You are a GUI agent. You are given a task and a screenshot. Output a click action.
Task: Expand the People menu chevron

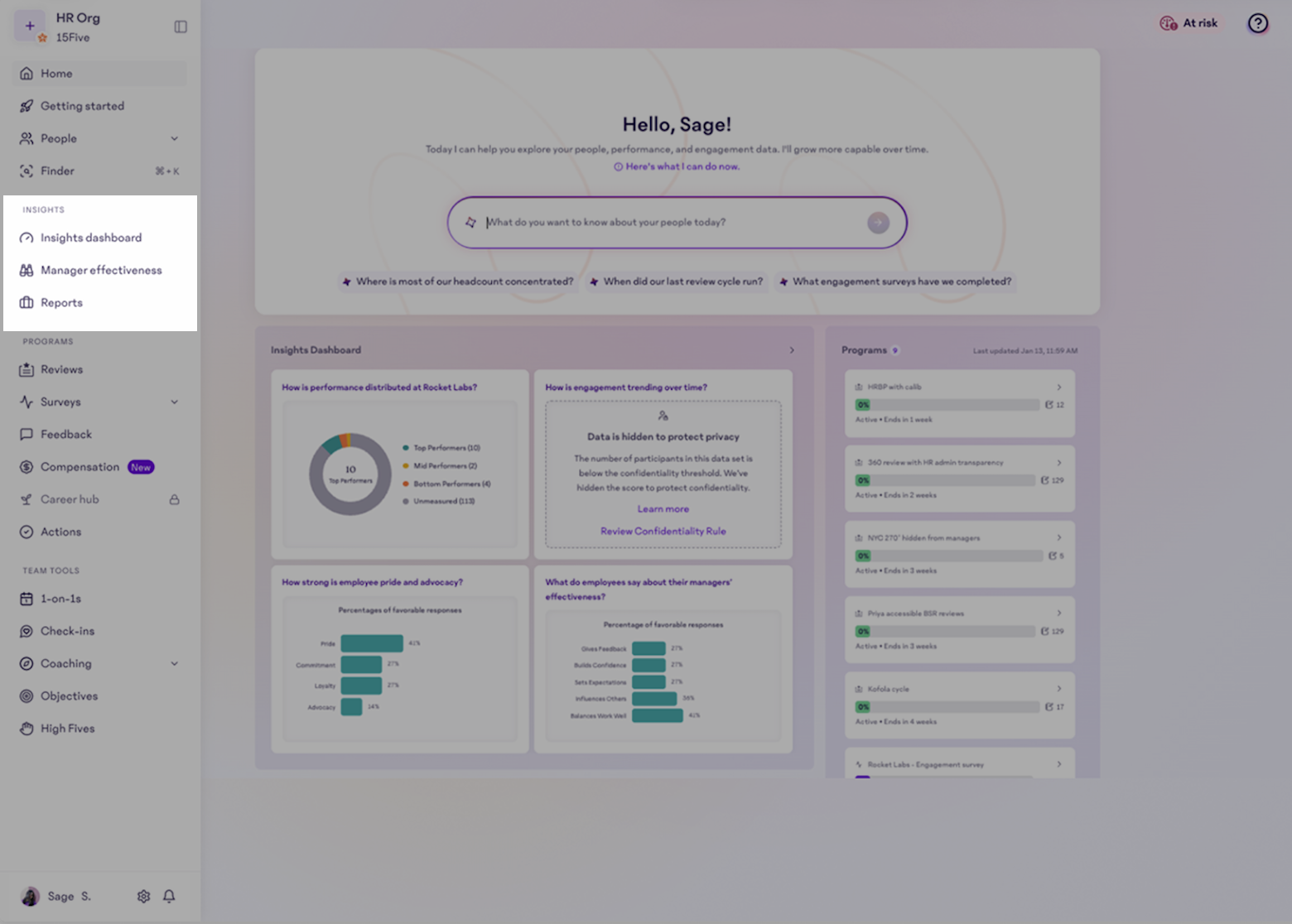coord(175,138)
